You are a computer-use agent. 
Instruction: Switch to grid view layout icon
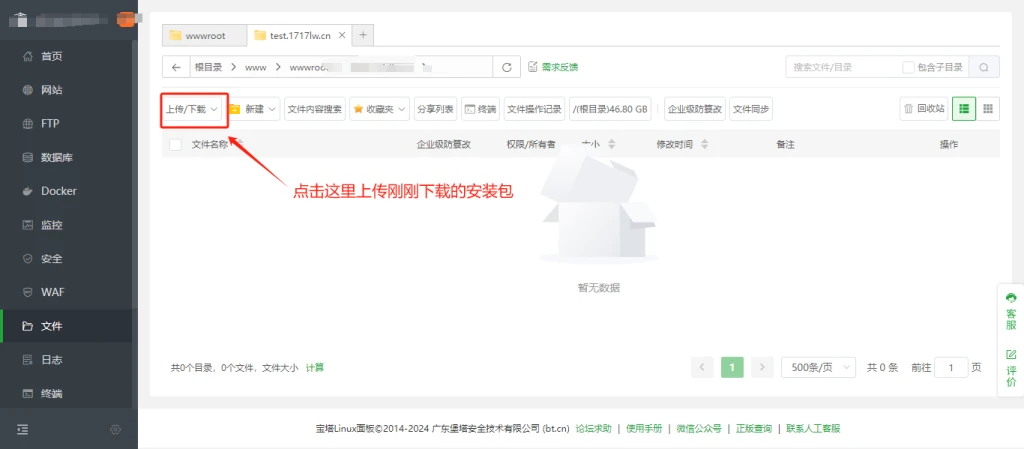point(988,109)
